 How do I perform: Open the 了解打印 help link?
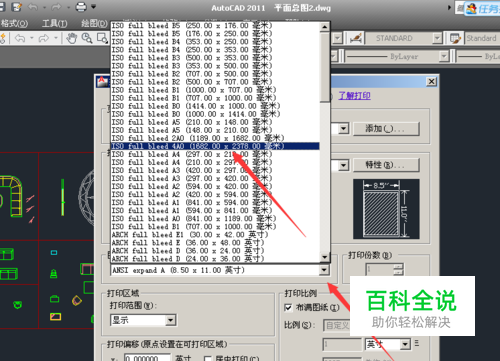354,96
